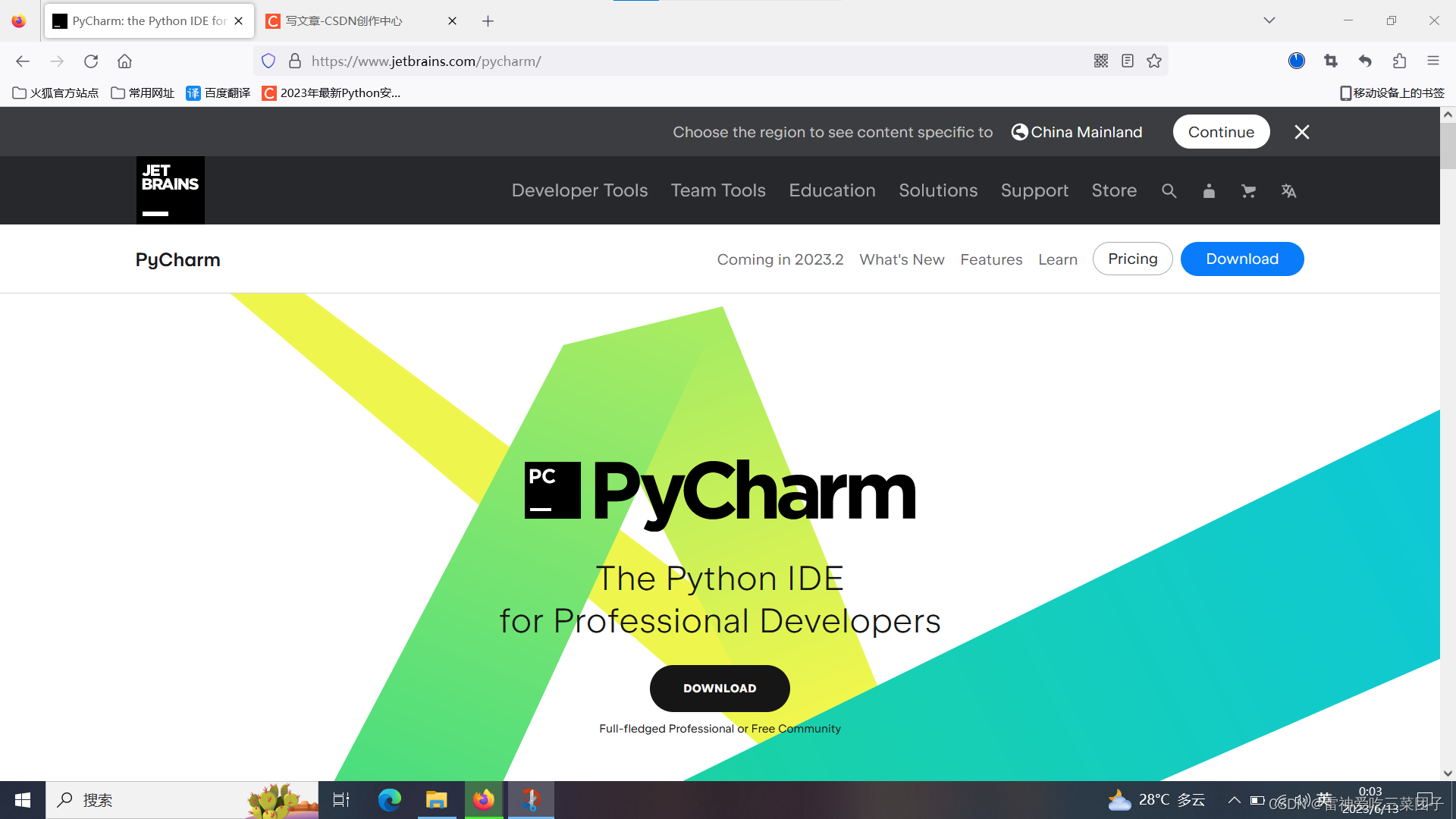Click the Continue button in region banner
1456x819 pixels.
click(x=1221, y=132)
